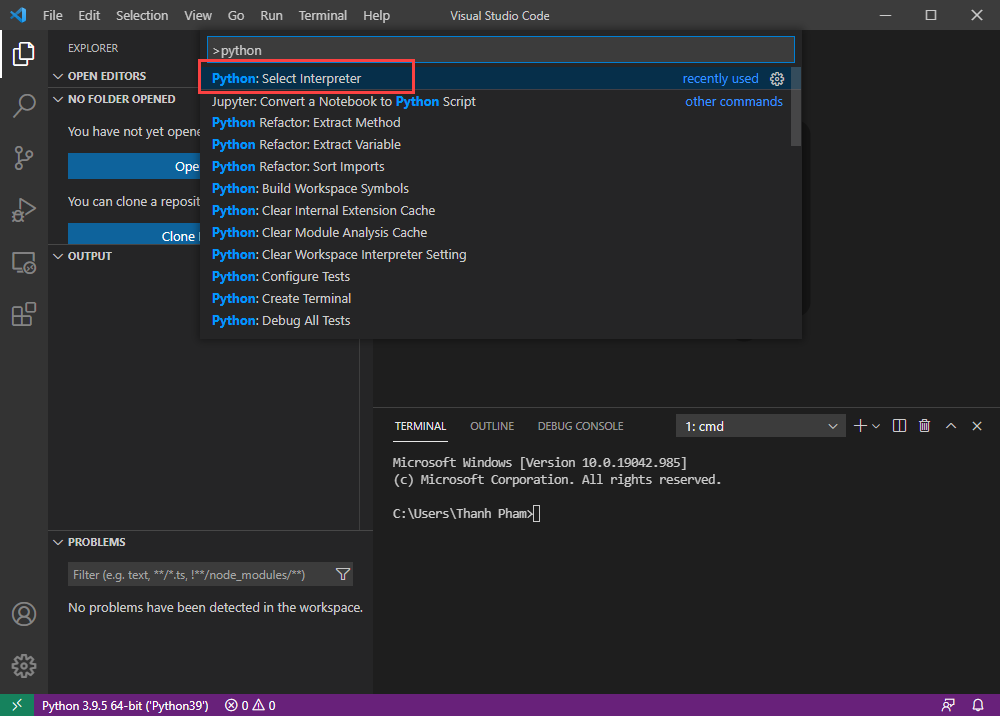
Task: Open the Selection menu
Action: 142,15
